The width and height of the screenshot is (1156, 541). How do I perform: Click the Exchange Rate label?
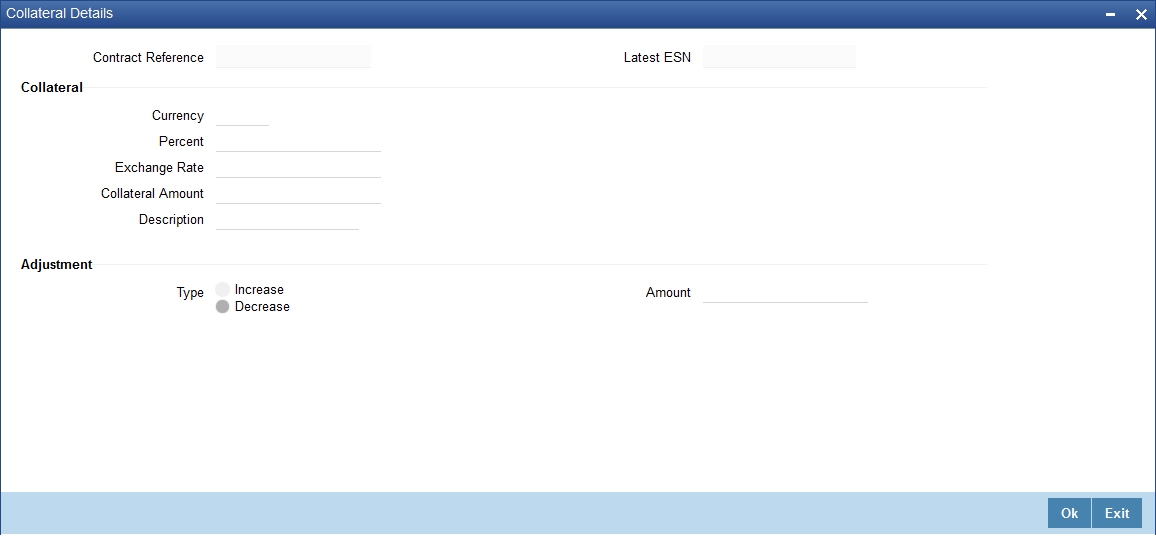click(x=159, y=167)
